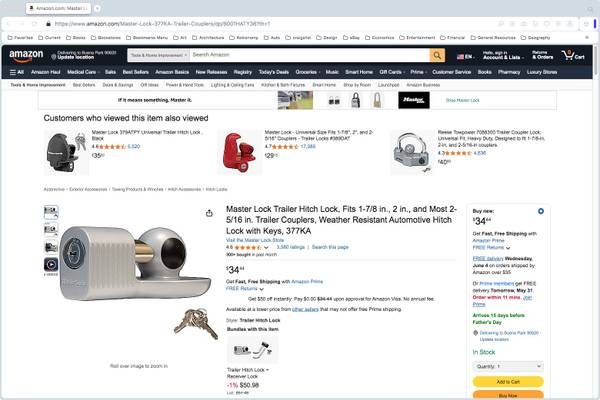
Task: Open the hamburger All menu
Action: click(x=17, y=72)
